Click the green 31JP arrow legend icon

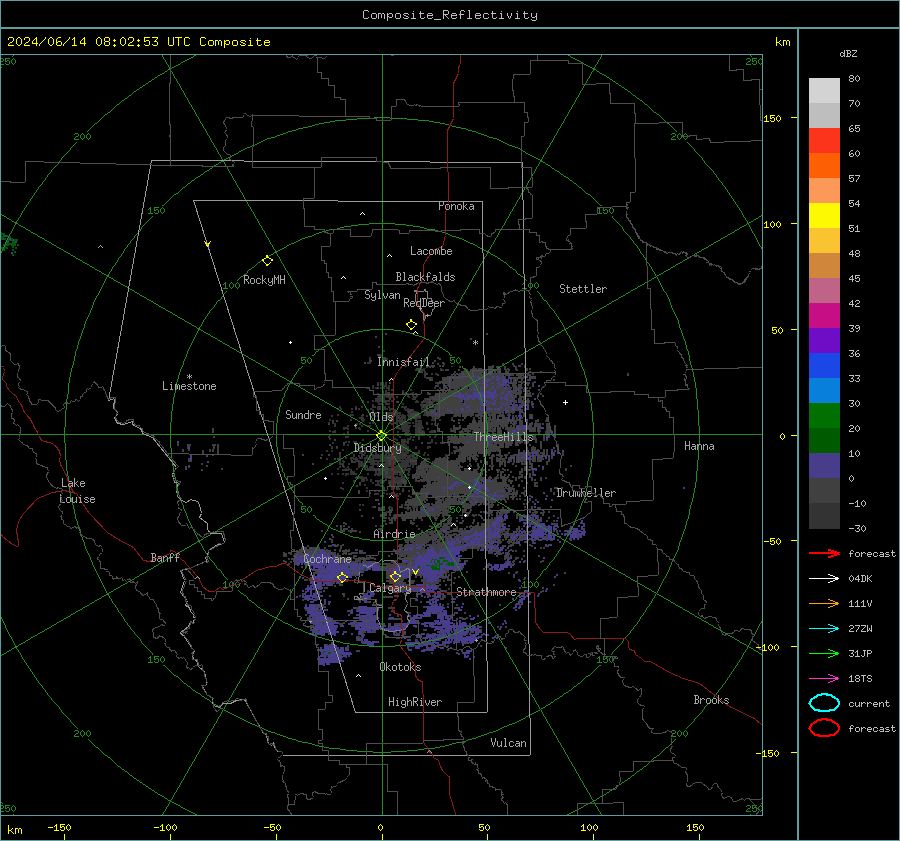click(x=824, y=653)
